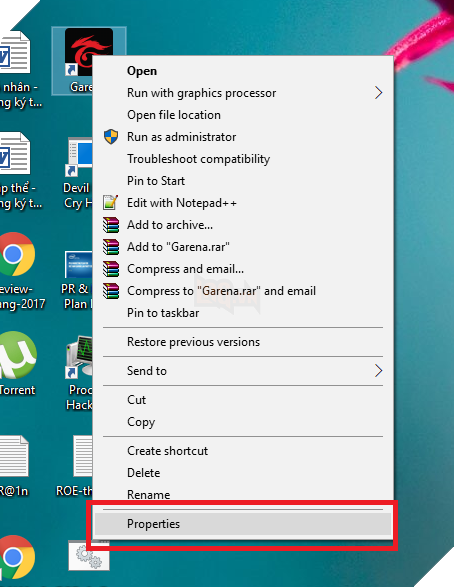Viewport: 454px width, 587px height.
Task: Expand the Send to submenu arrow
Action: click(378, 371)
